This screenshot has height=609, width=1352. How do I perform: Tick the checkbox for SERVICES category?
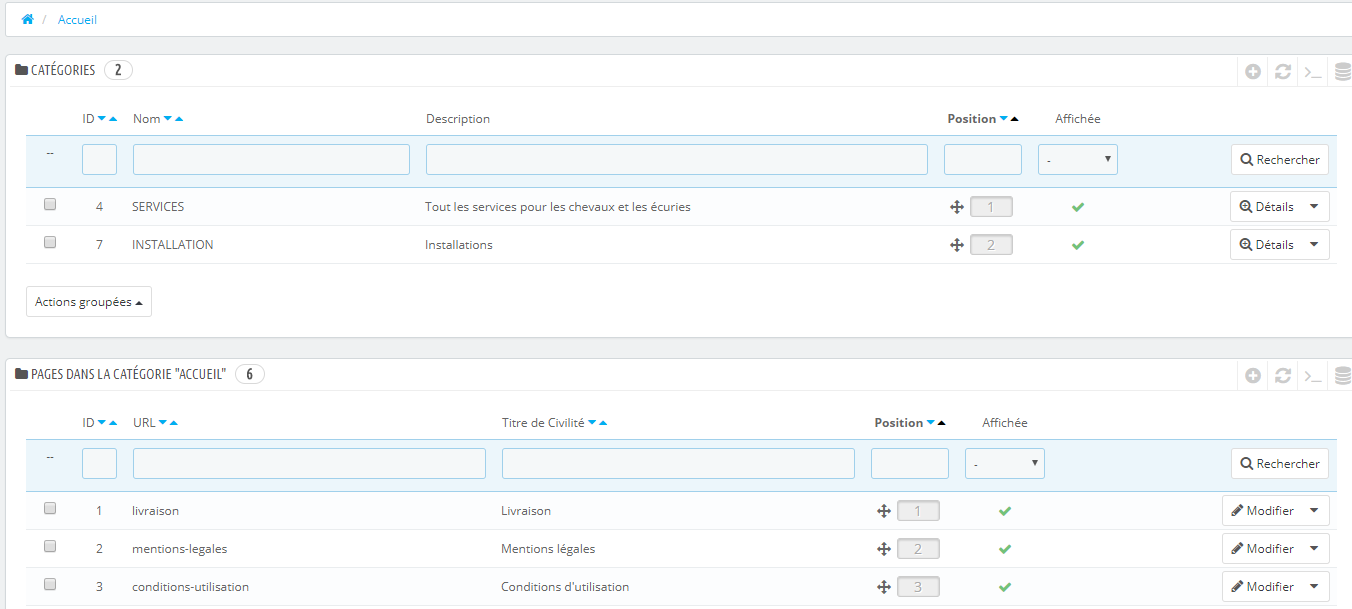(50, 204)
